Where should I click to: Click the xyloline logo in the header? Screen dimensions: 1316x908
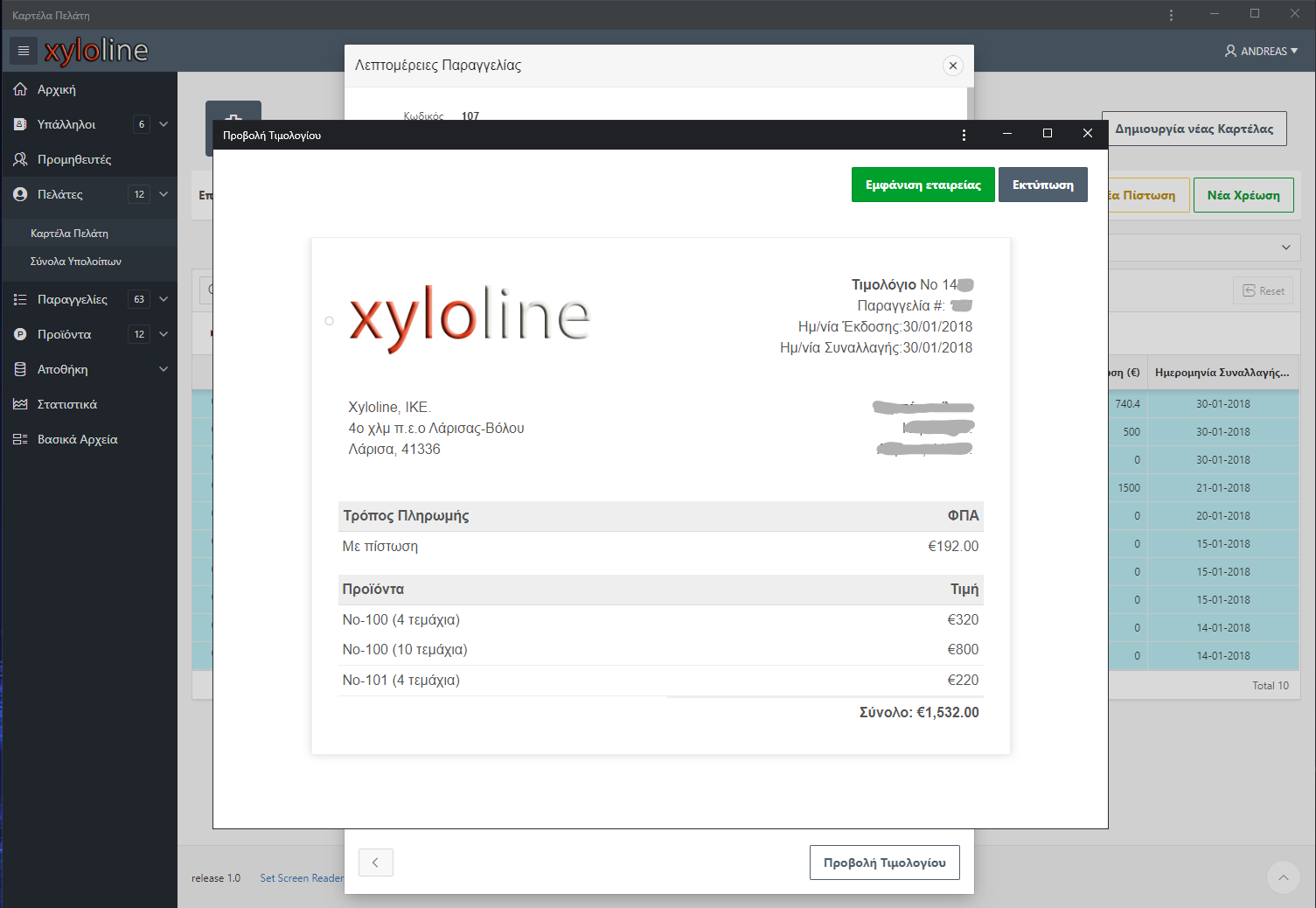[96, 51]
